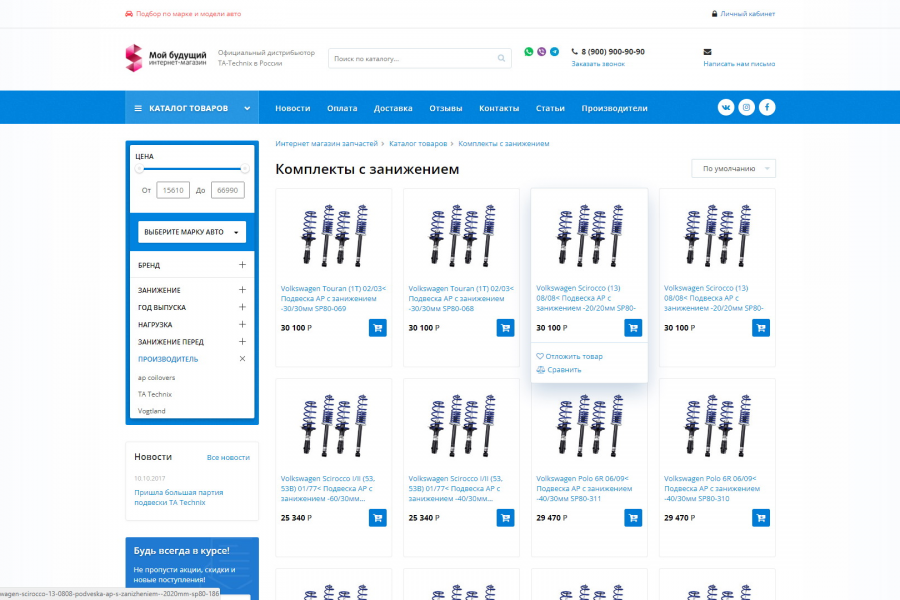Add Touran SP80-069 to cart
Viewport: 900px width, 600px height.
[x=378, y=328]
